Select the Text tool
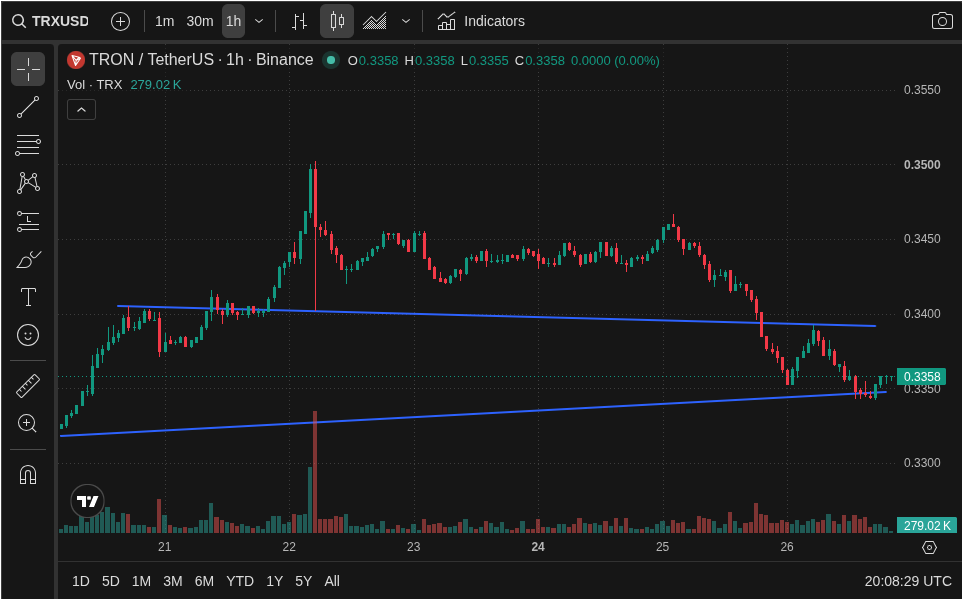This screenshot has height=599, width=962. click(28, 297)
